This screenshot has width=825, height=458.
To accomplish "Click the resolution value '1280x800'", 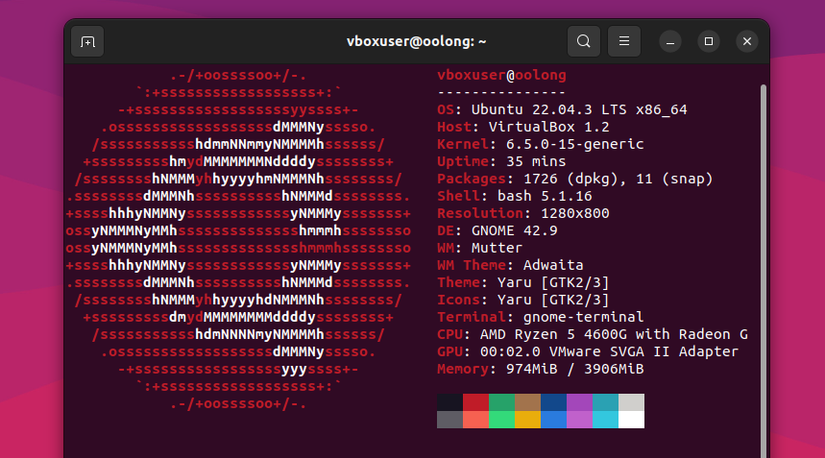I will (575, 213).
